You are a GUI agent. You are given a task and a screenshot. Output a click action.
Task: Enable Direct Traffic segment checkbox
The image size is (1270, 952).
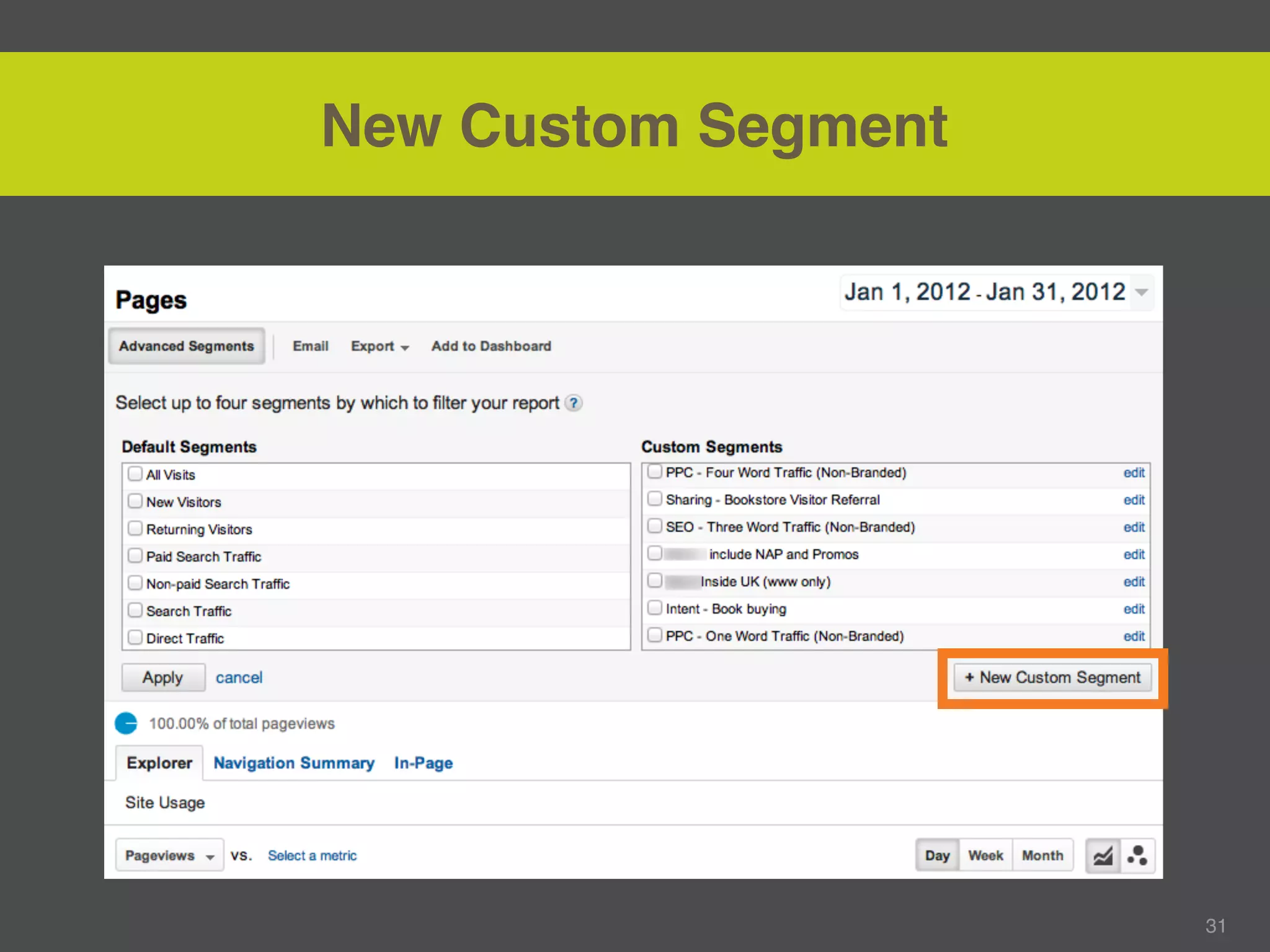[135, 638]
